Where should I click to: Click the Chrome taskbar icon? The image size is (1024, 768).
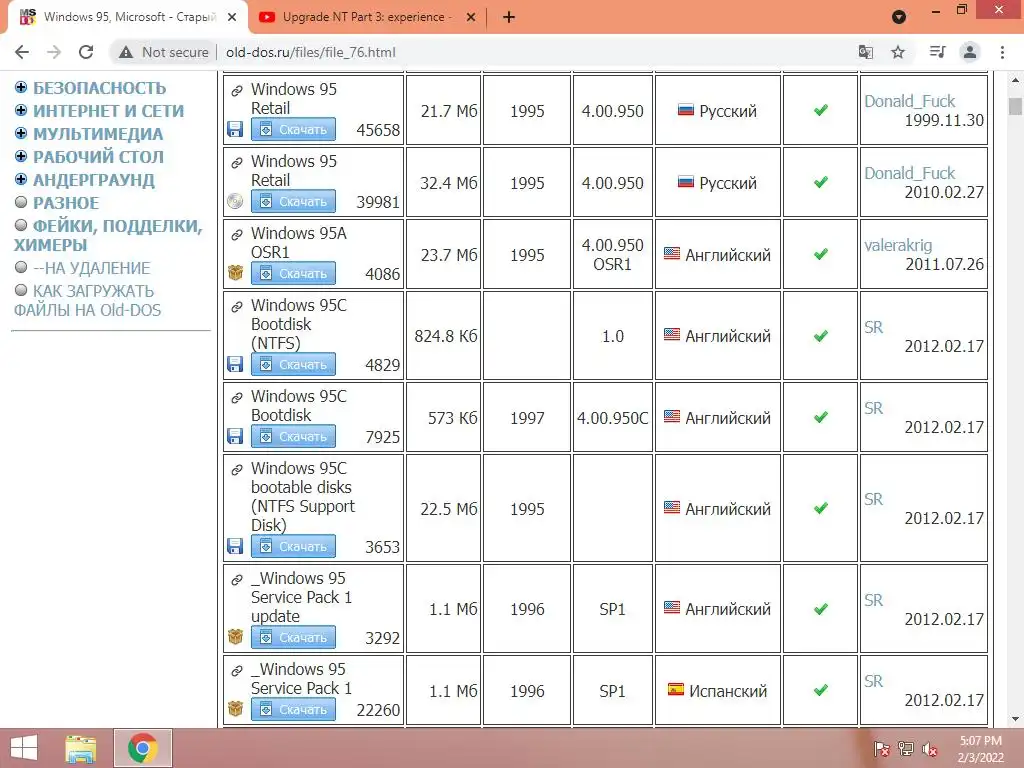coord(142,748)
